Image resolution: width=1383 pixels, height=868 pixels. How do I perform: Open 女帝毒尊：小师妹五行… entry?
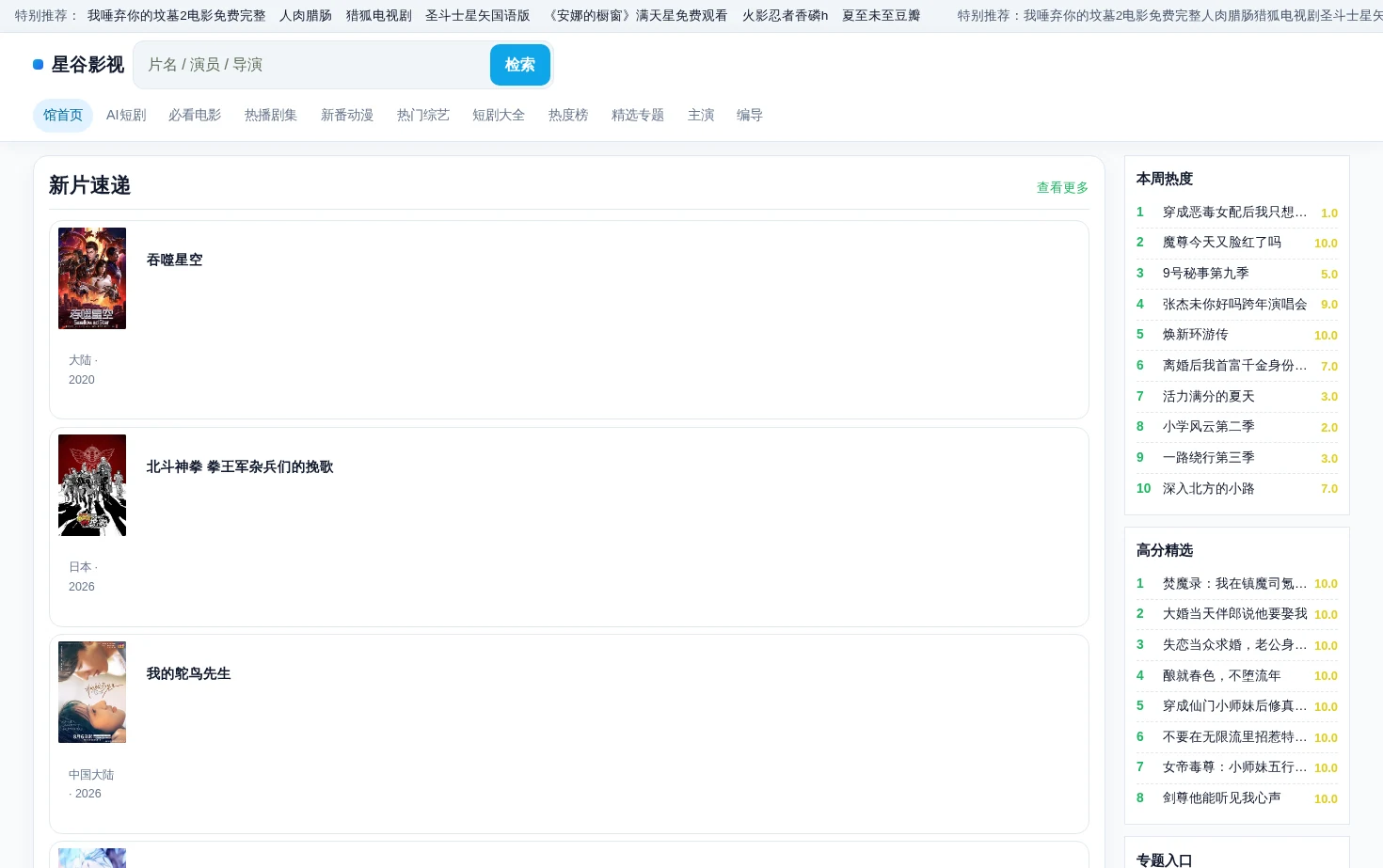coord(1237,768)
